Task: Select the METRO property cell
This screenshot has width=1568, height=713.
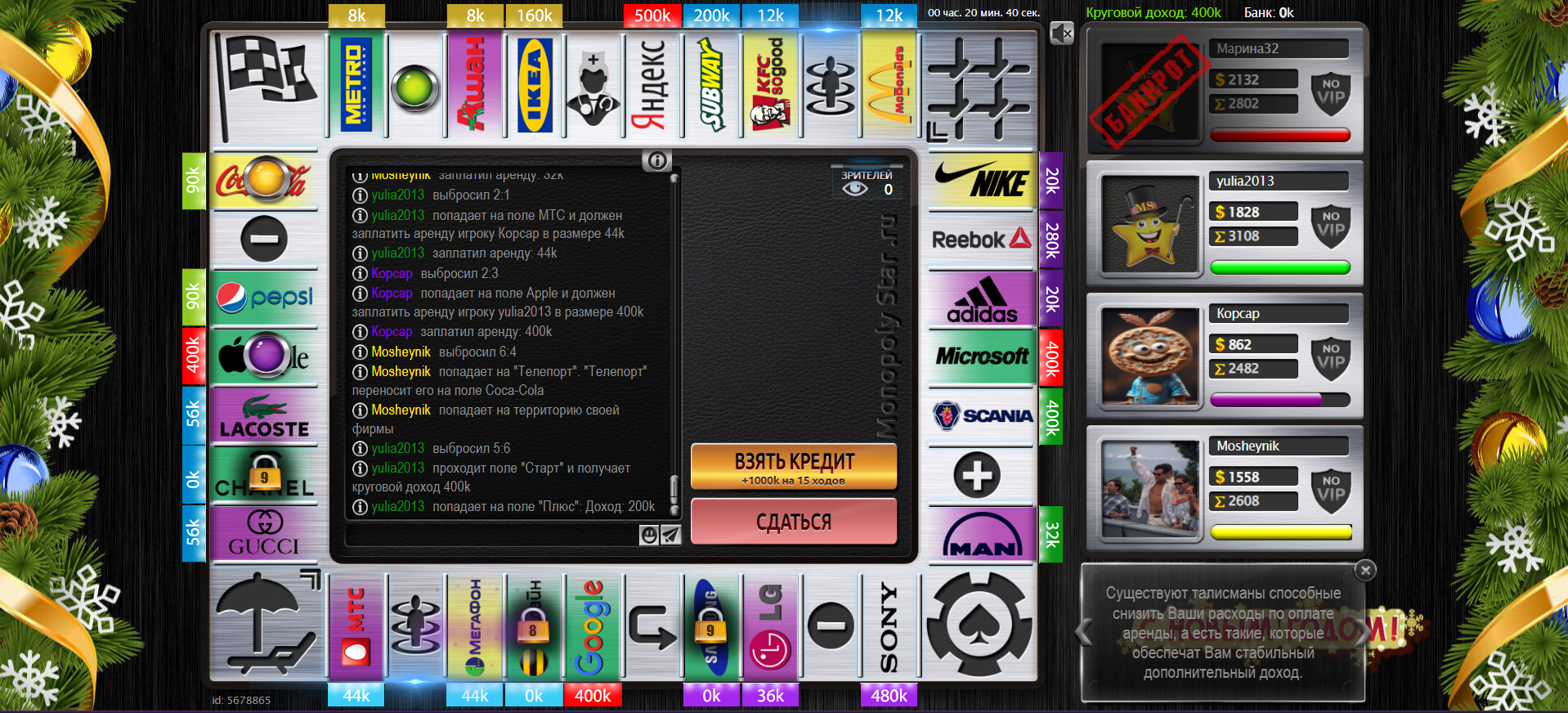Action: [356, 85]
